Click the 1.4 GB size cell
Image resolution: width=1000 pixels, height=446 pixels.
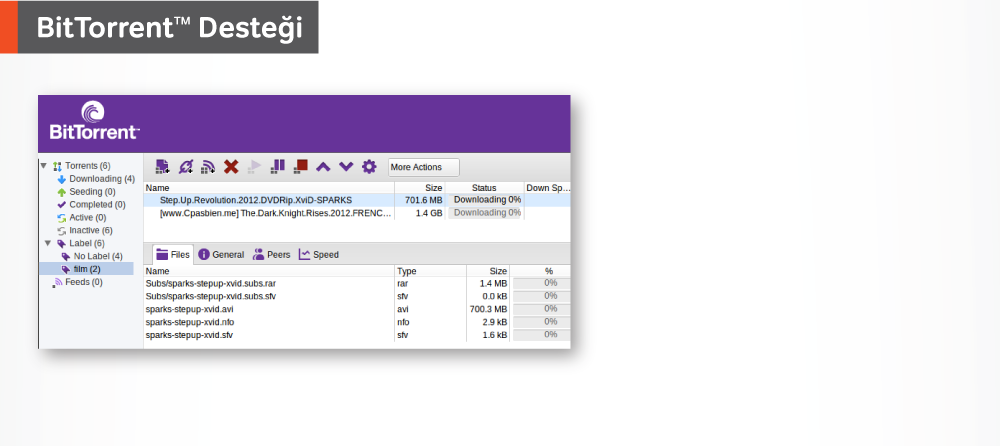point(429,213)
